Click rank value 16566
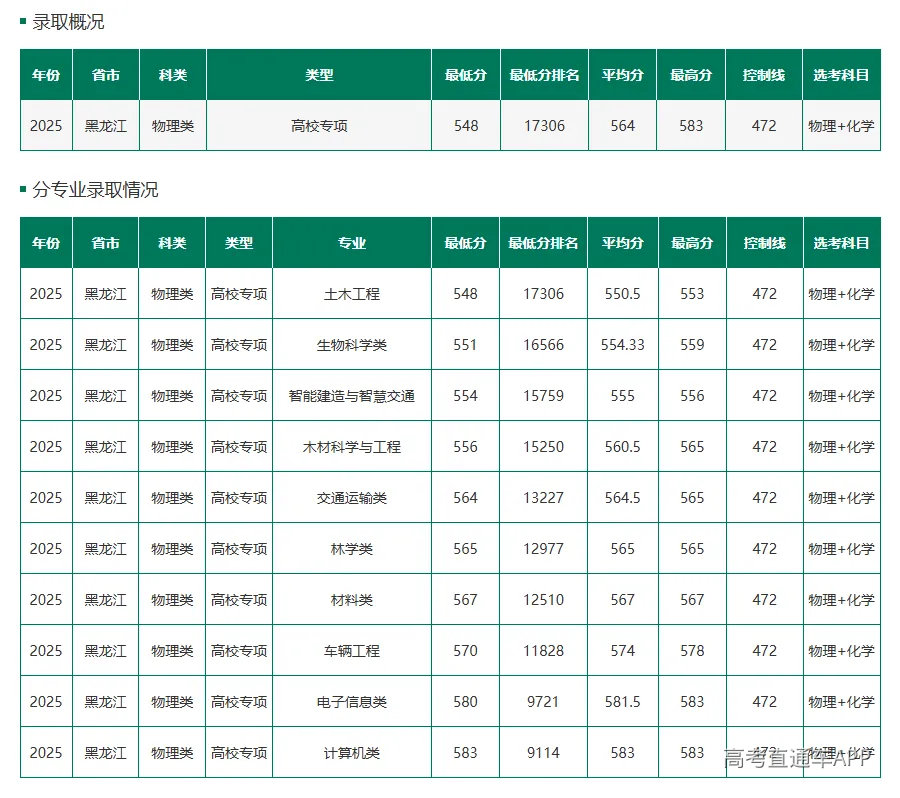Image resolution: width=900 pixels, height=798 pixels. (543, 345)
